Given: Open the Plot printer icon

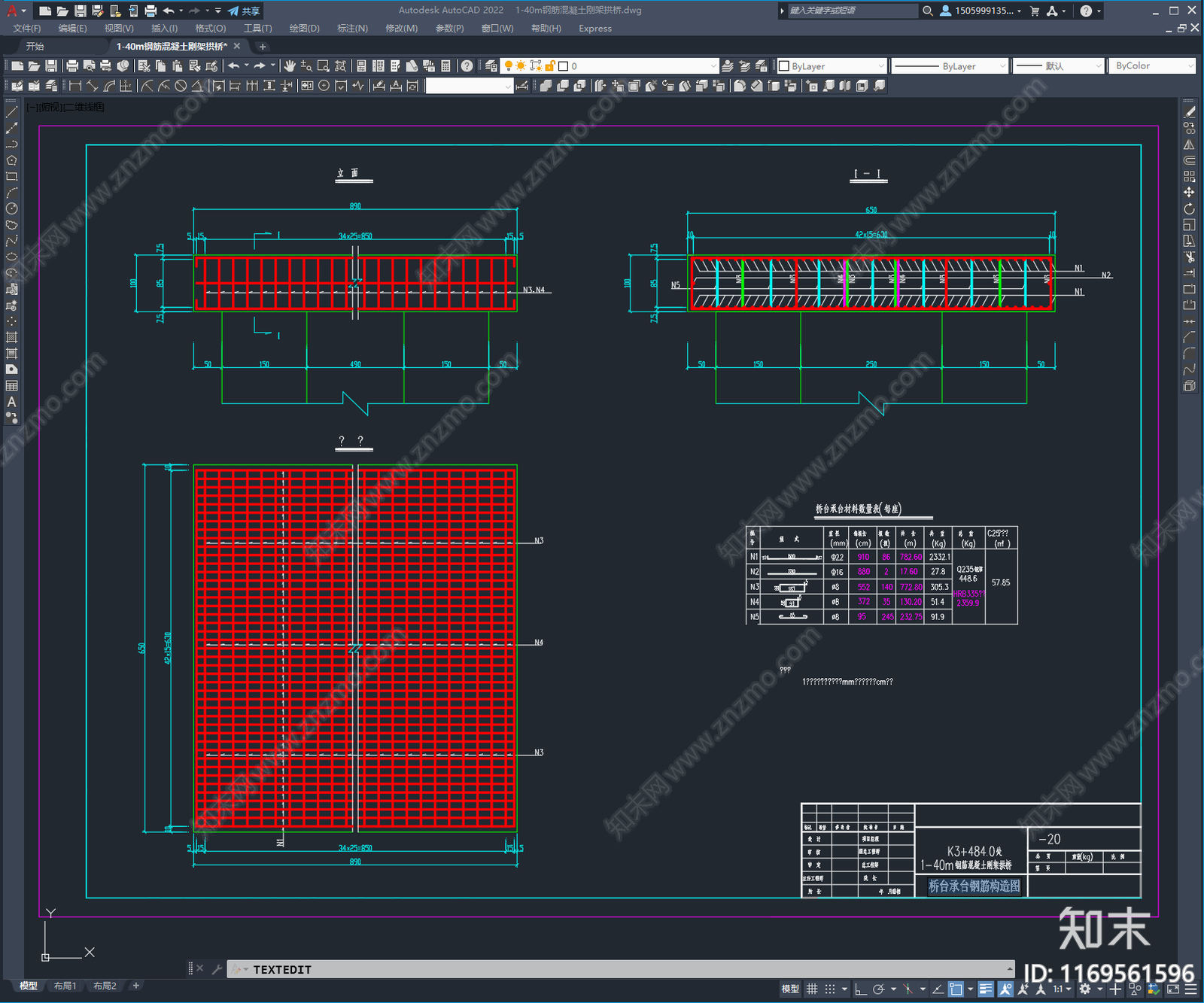Looking at the screenshot, I should (72, 66).
